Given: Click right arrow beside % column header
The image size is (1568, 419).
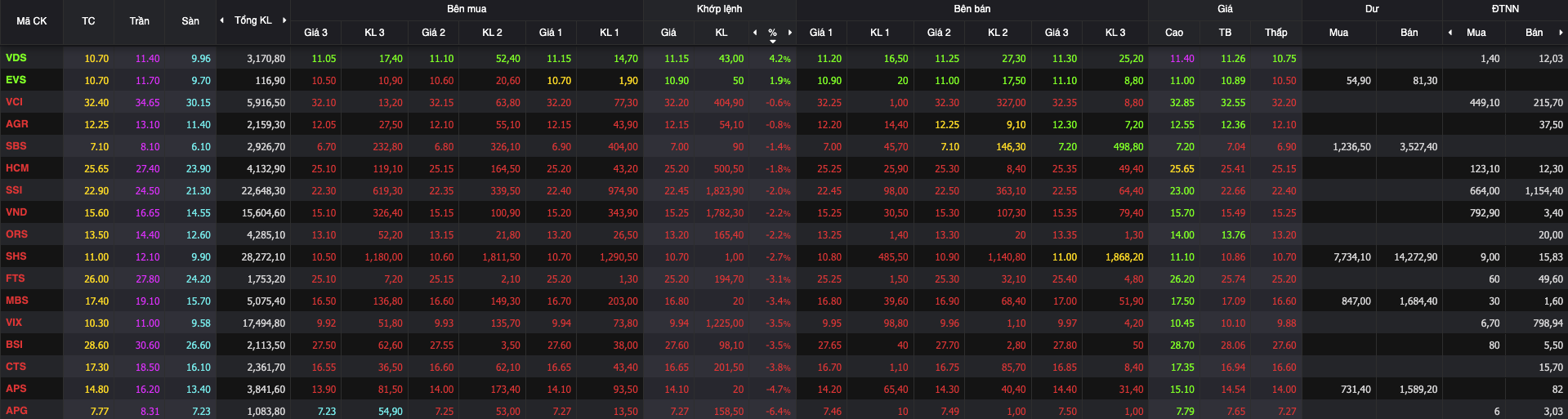Looking at the screenshot, I should point(790,33).
